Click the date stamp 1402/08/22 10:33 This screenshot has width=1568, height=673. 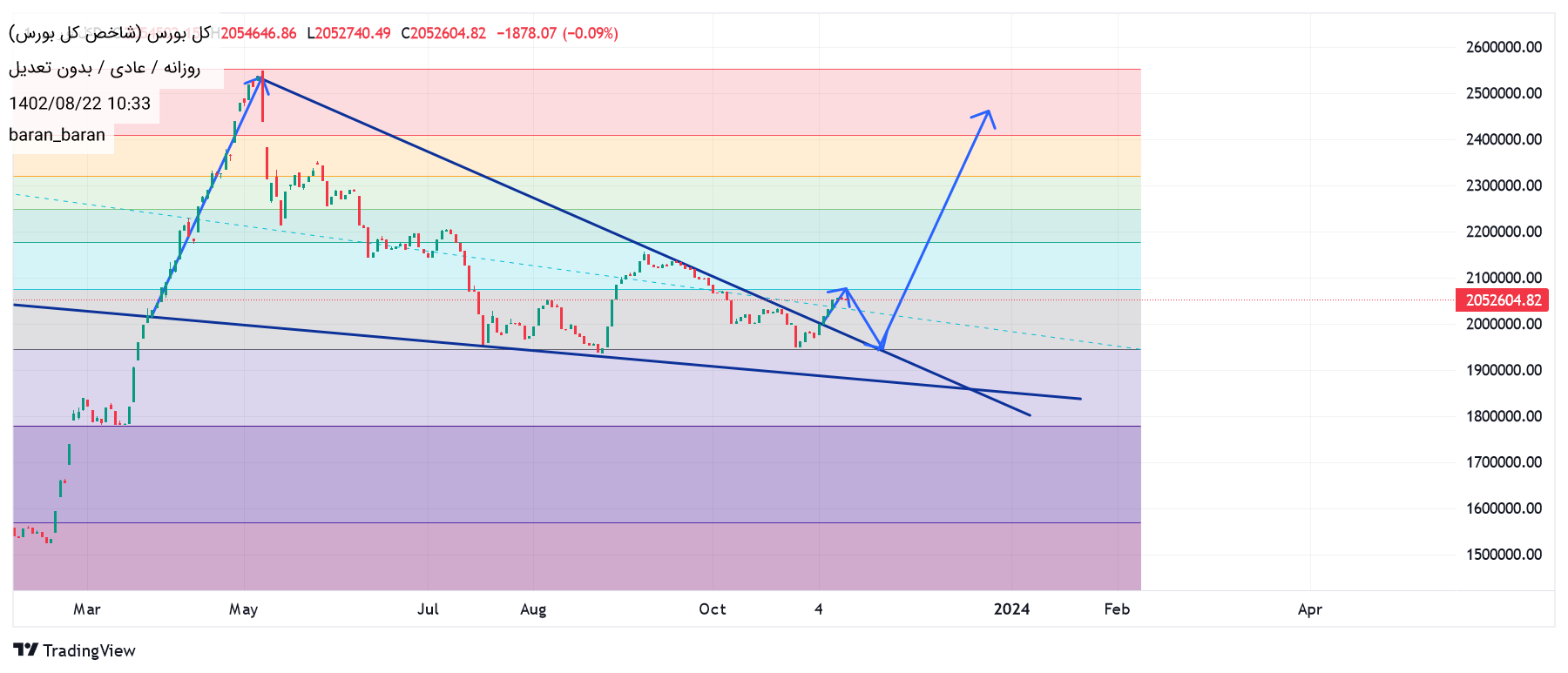point(80,104)
